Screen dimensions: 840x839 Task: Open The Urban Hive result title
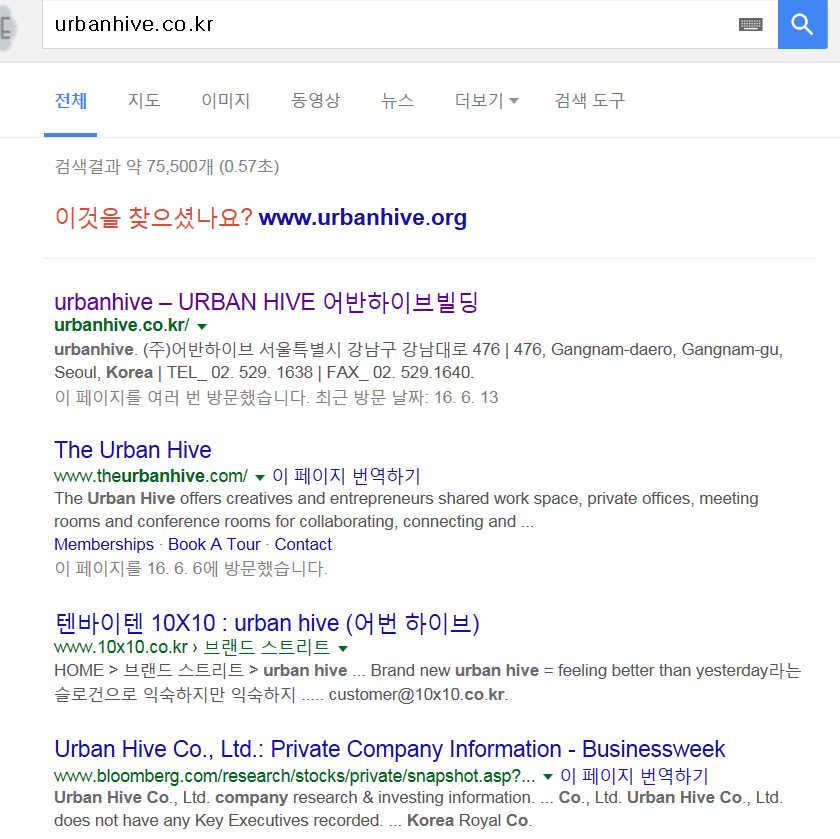click(x=133, y=450)
